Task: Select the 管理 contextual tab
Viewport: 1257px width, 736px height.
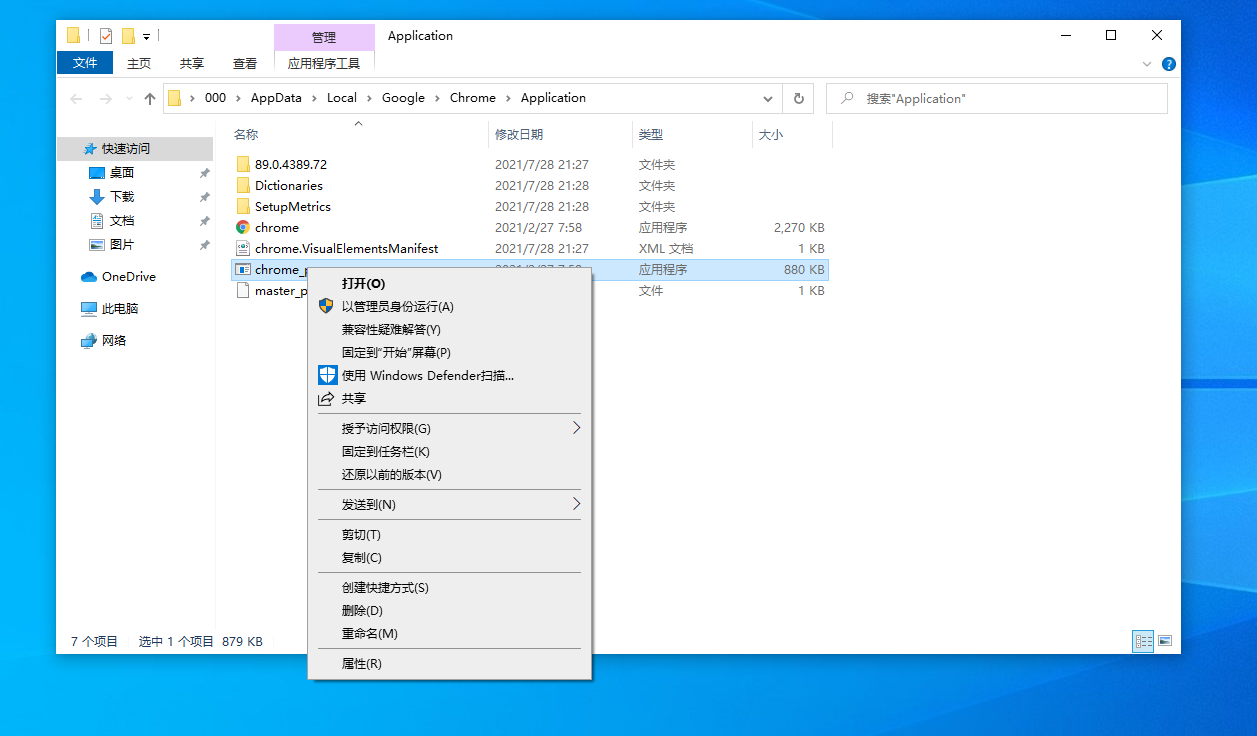Action: tap(324, 37)
